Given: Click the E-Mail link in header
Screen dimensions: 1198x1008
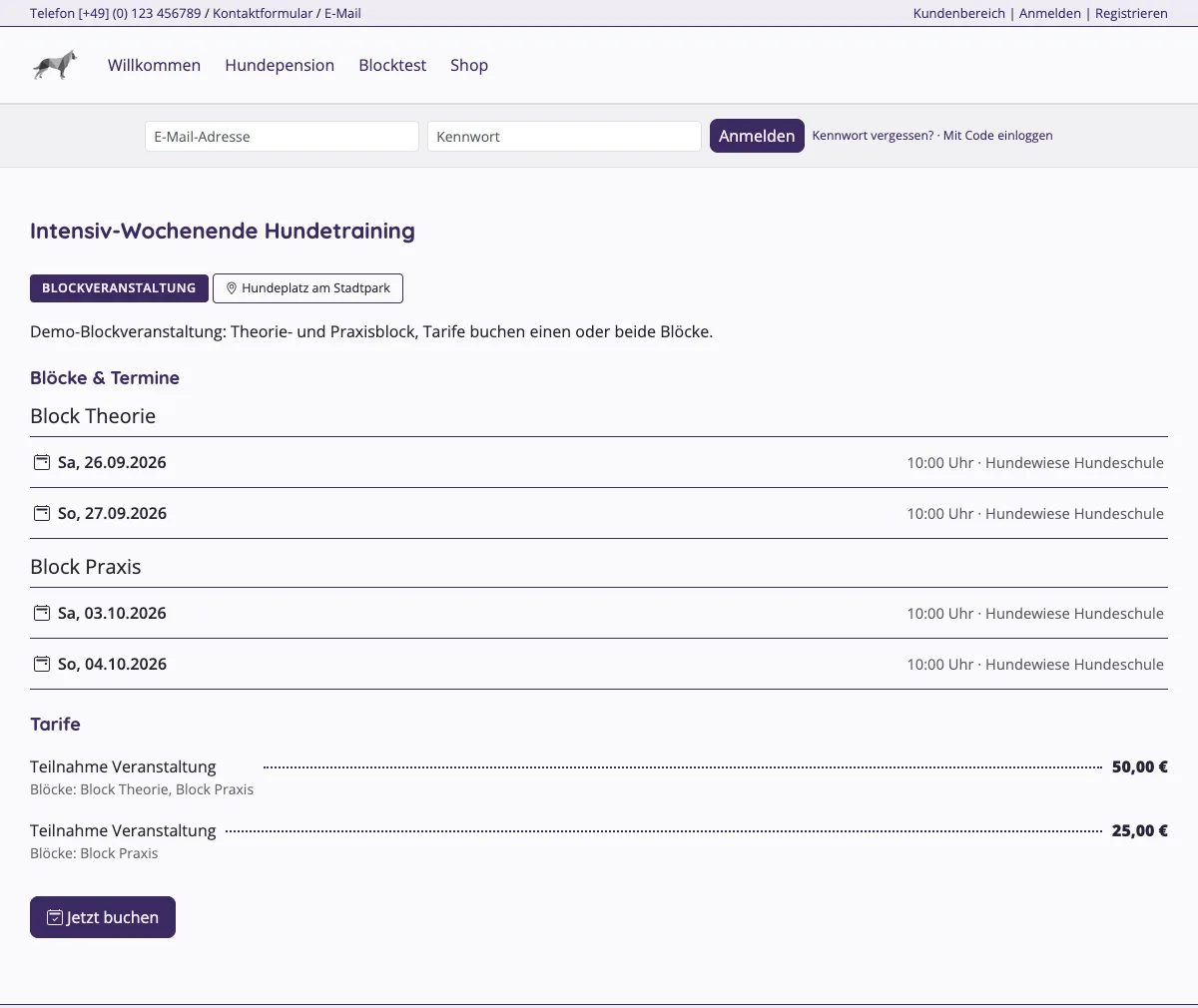Looking at the screenshot, I should click(342, 13).
